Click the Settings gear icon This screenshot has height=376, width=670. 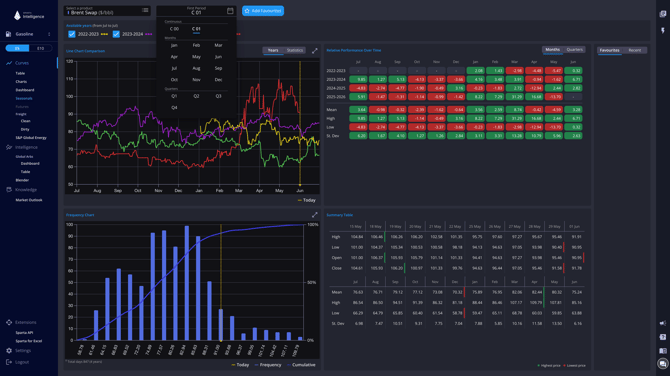[9, 350]
